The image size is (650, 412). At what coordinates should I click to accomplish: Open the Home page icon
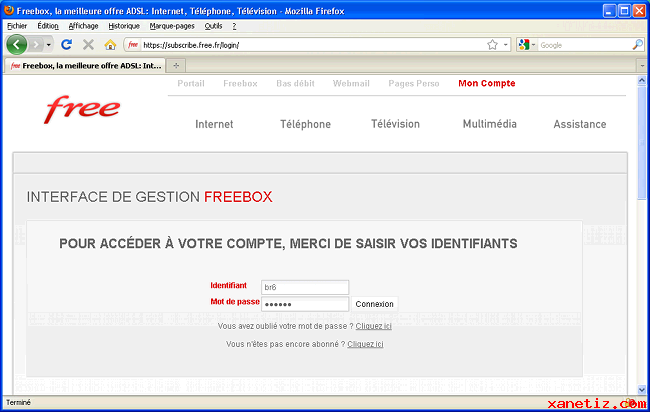pos(110,45)
